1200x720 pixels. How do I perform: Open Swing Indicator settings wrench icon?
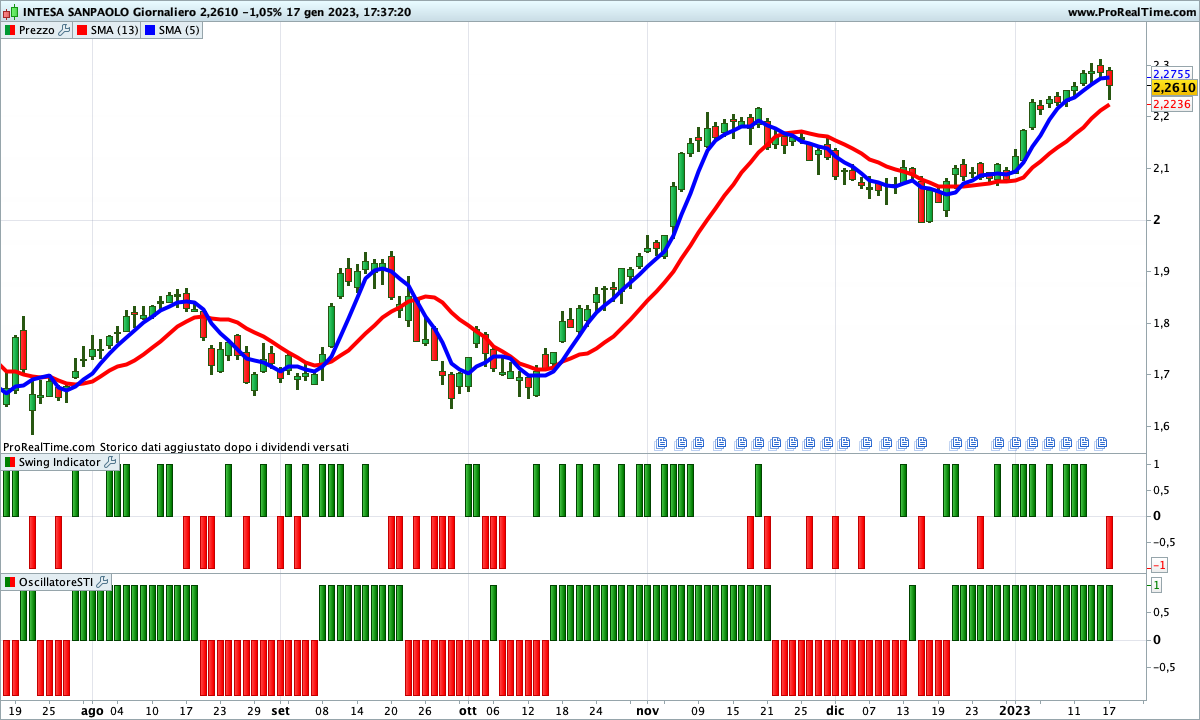110,462
